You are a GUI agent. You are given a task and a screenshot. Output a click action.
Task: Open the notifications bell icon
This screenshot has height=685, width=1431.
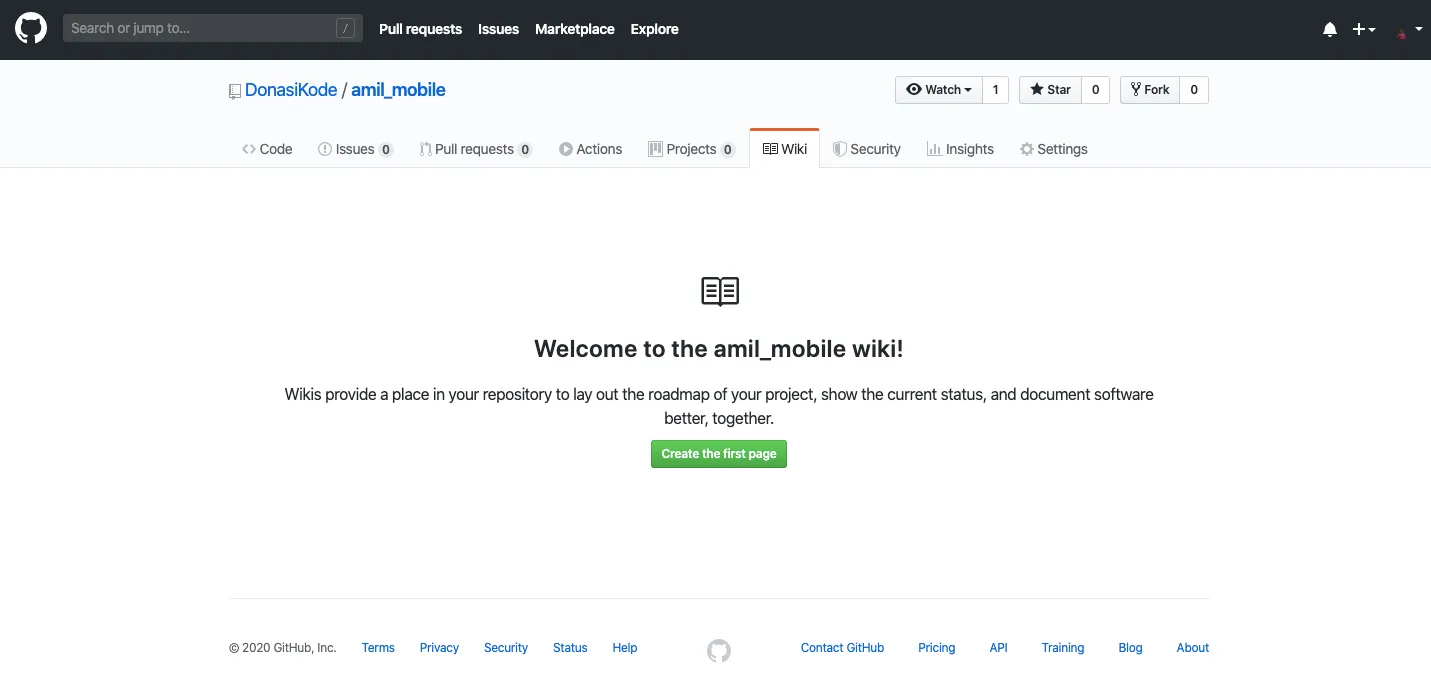point(1330,28)
